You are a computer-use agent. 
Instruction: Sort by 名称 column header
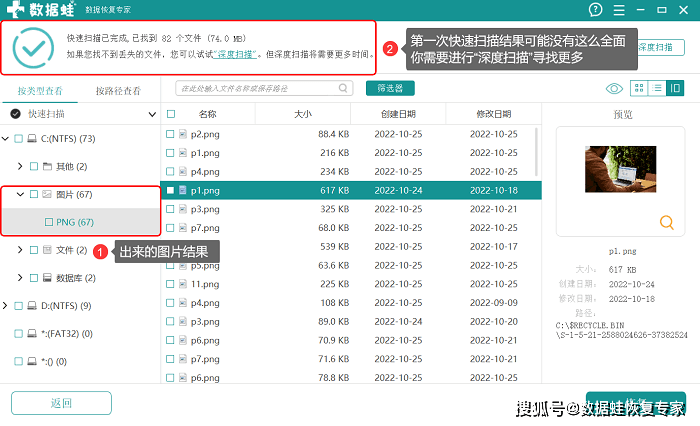pyautogui.click(x=208, y=114)
